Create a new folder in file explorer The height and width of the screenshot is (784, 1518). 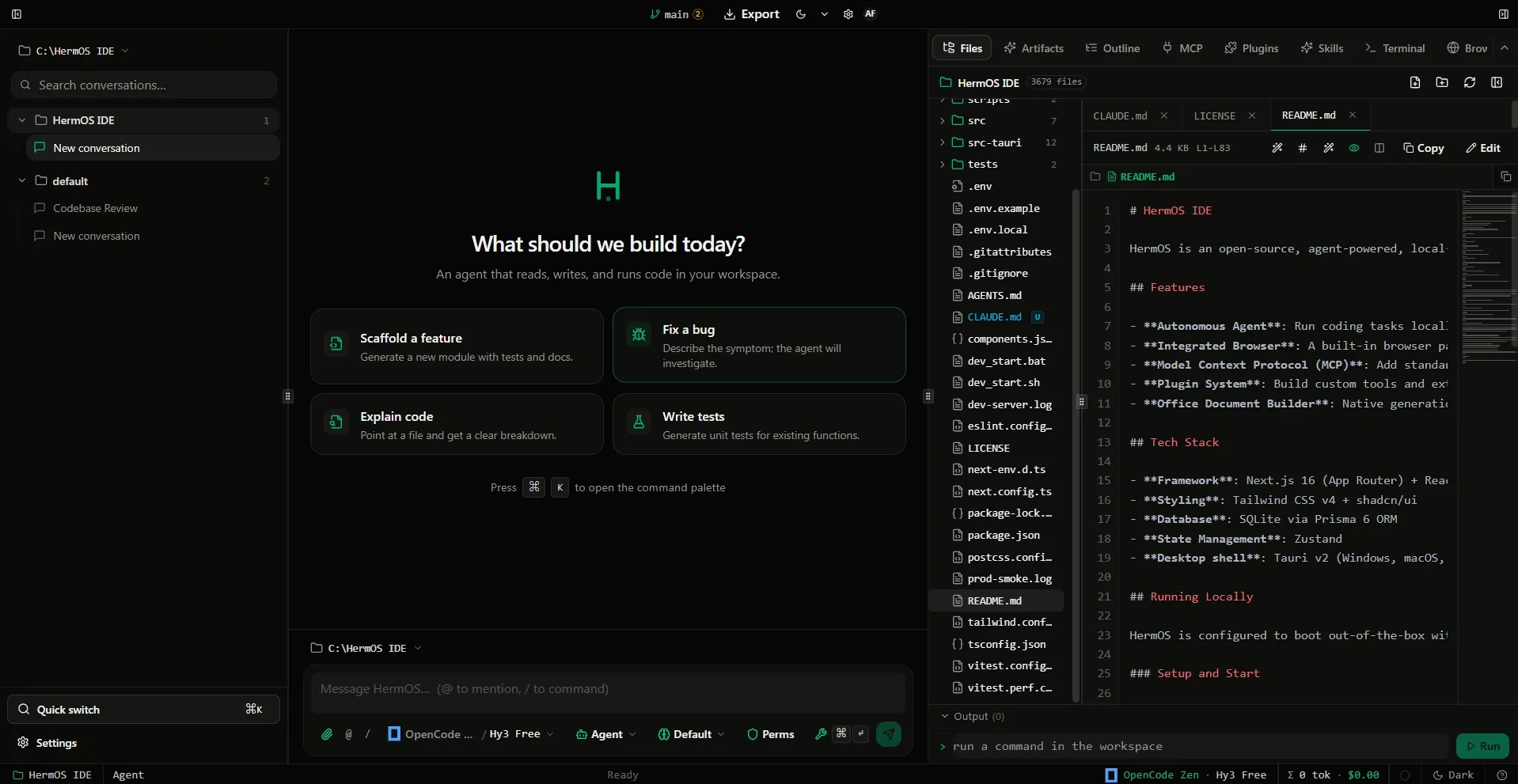tap(1442, 82)
